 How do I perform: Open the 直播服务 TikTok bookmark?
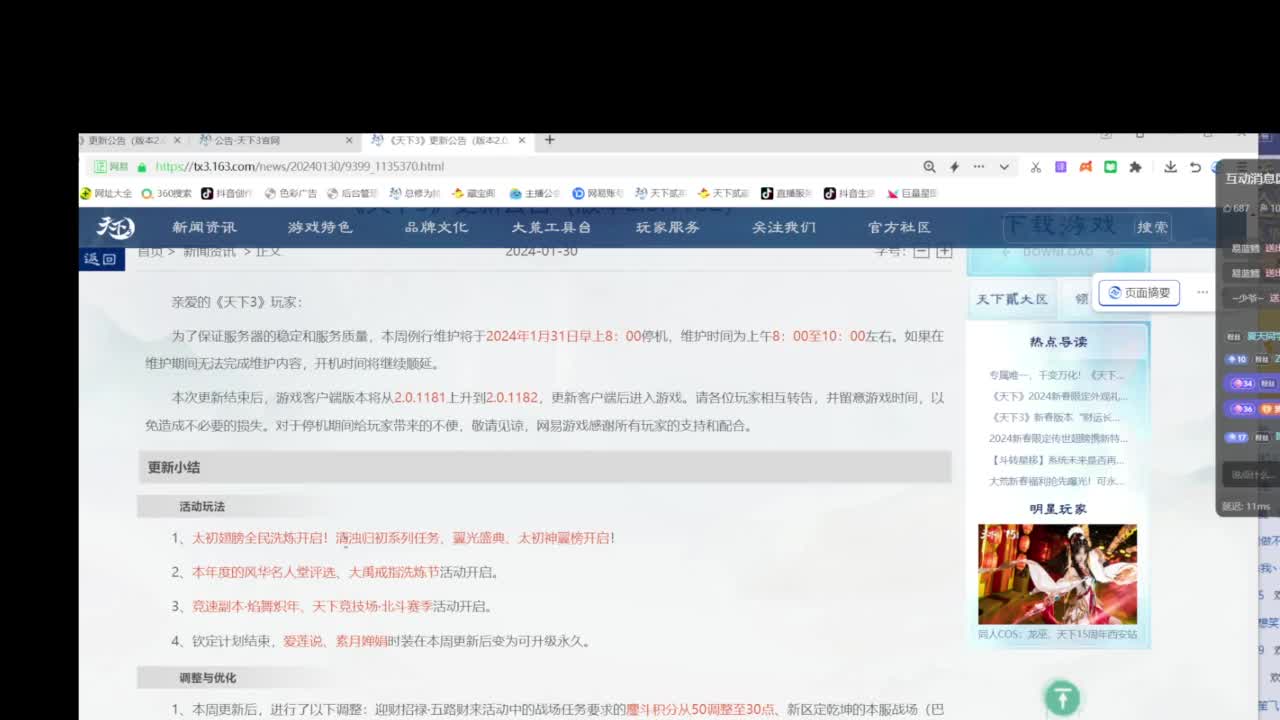click(x=786, y=194)
